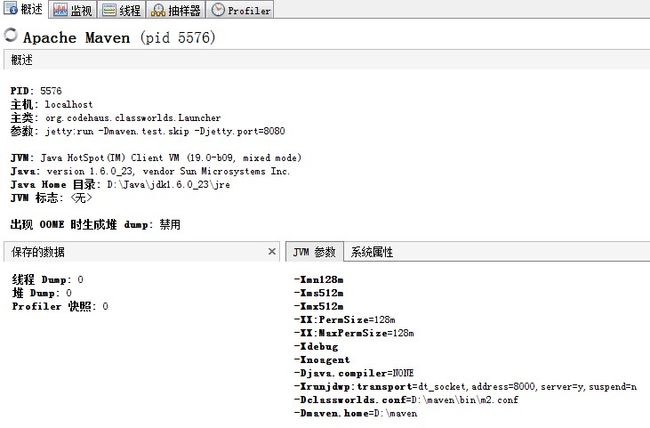Click the 线程 Dump: 0 entry
This screenshot has height=428, width=650.
tap(48, 280)
